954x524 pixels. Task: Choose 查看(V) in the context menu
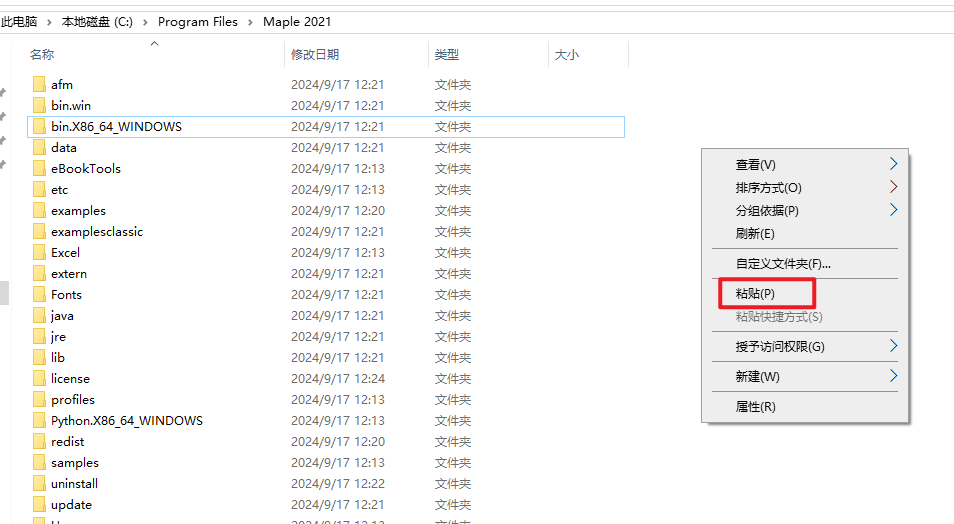[805, 164]
